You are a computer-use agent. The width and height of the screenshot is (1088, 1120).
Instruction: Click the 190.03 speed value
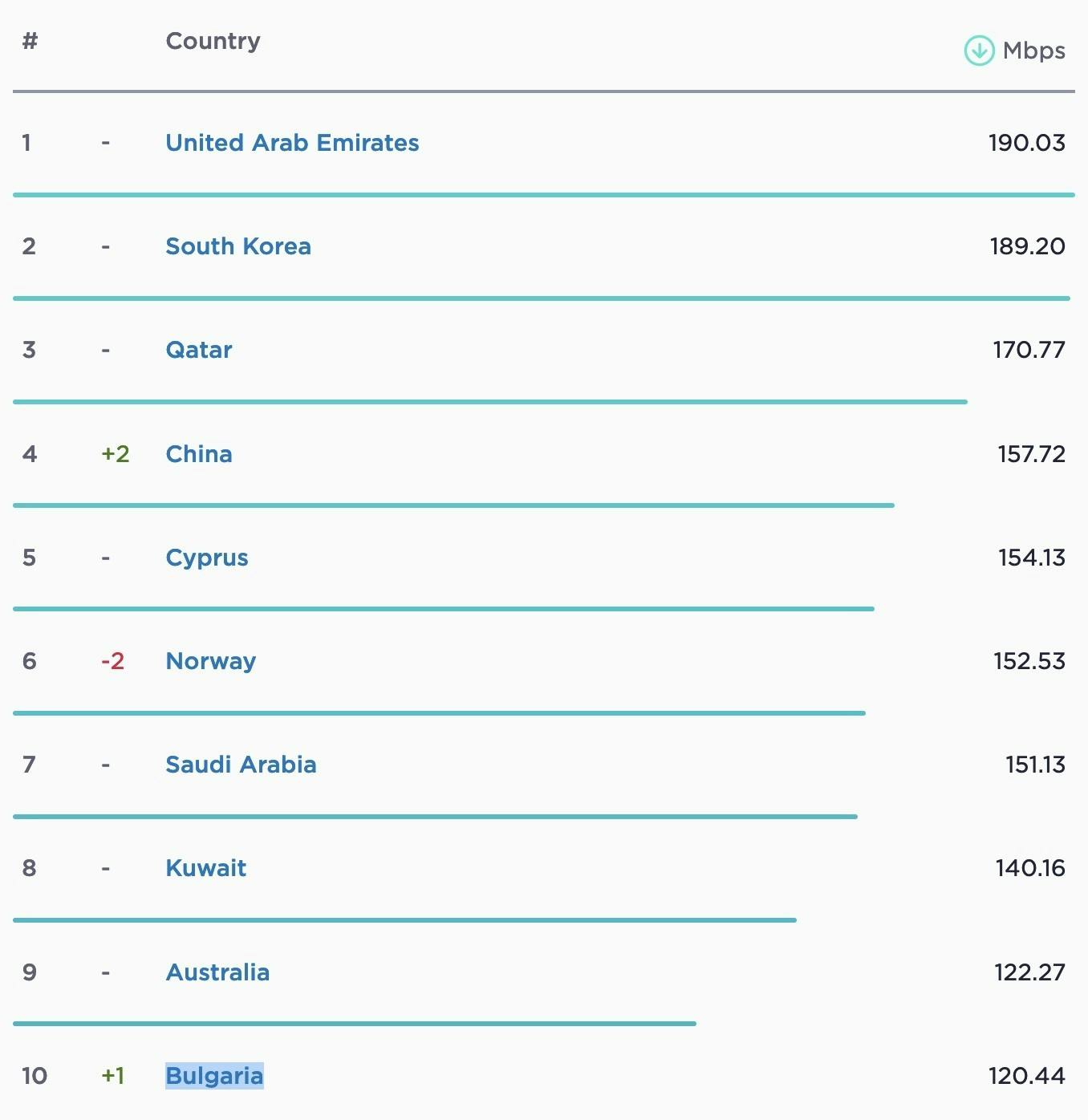tap(1026, 143)
